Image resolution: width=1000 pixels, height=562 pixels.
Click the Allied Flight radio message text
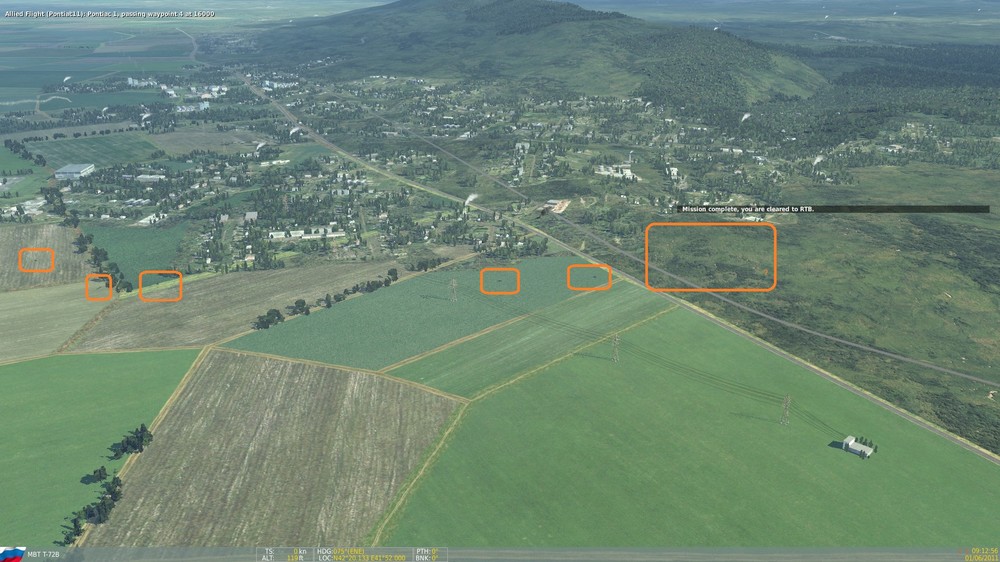point(110,13)
